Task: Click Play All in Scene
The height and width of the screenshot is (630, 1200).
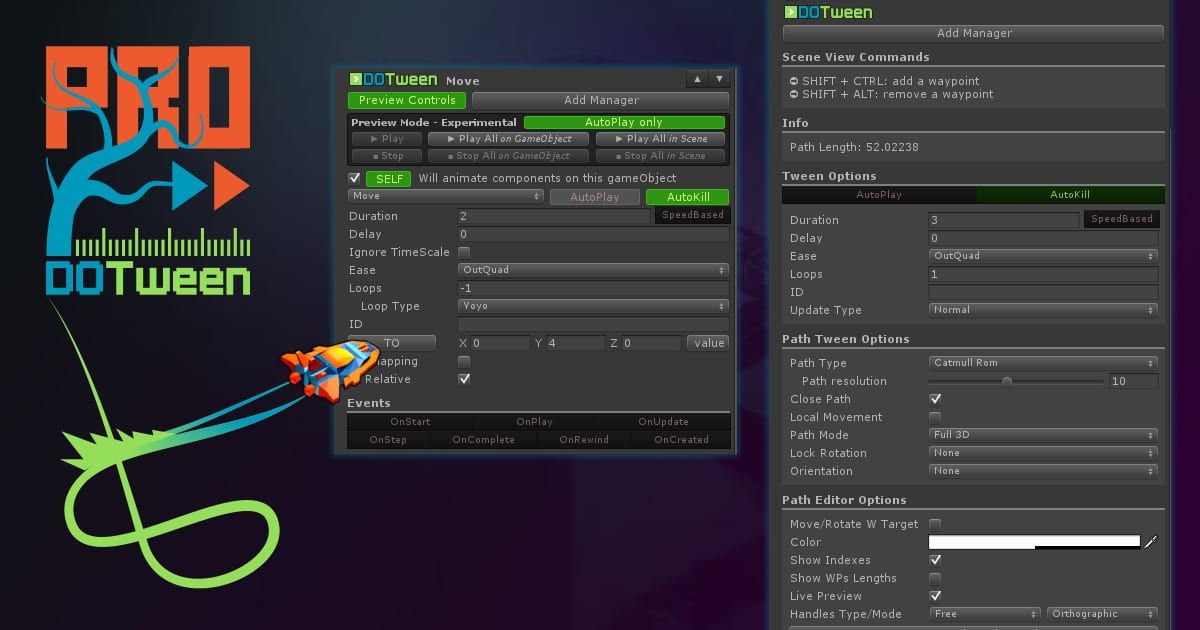Action: [x=661, y=139]
